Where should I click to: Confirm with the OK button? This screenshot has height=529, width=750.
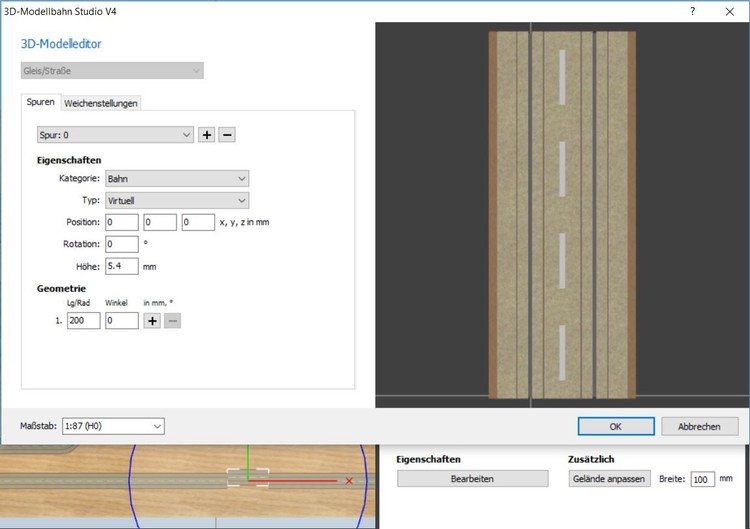click(615, 426)
